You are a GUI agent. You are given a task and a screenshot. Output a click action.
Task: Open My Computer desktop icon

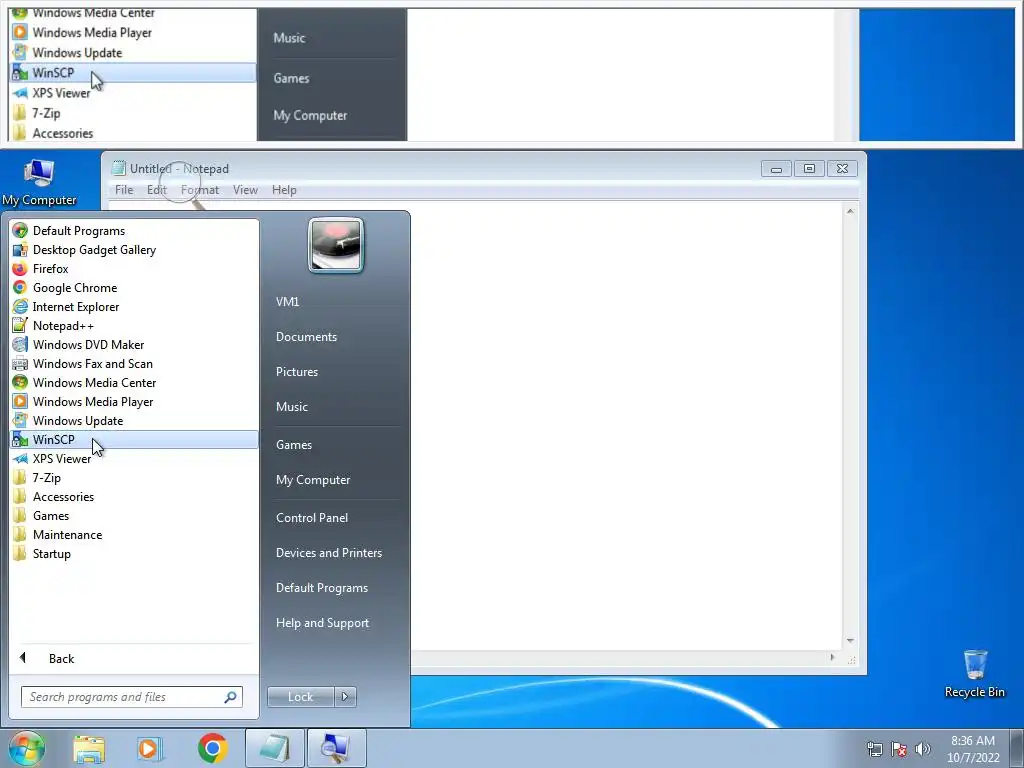click(x=39, y=182)
